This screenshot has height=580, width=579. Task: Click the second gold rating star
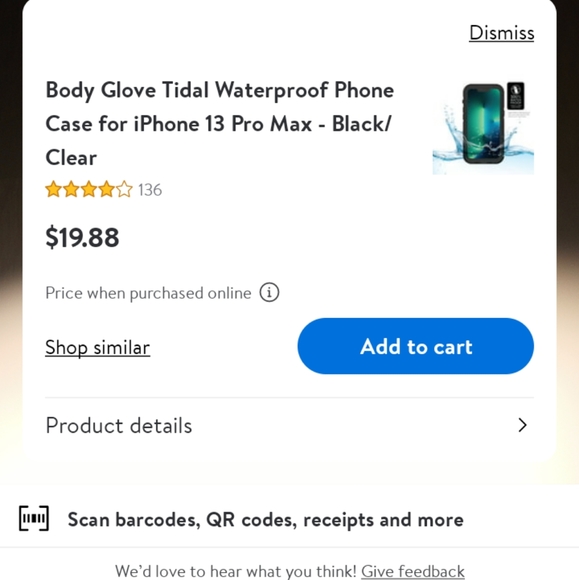pos(71,189)
